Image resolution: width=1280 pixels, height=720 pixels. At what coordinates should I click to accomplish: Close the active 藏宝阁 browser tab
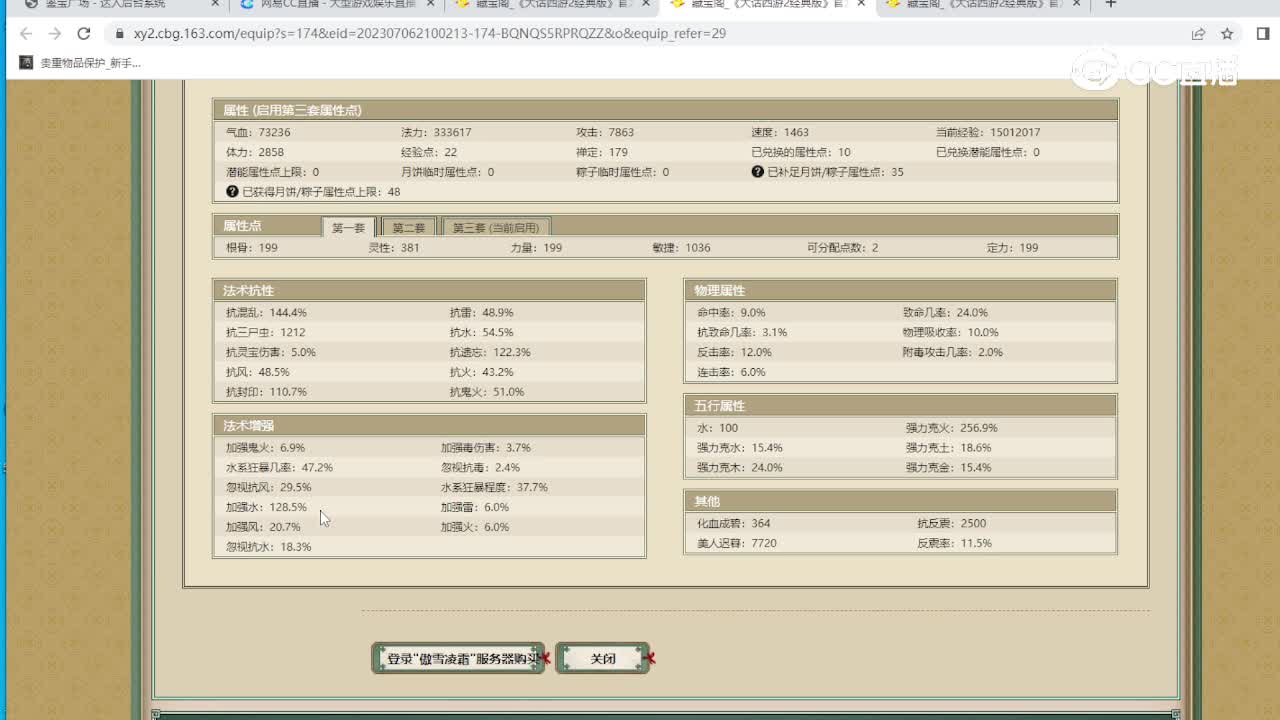click(x=861, y=5)
